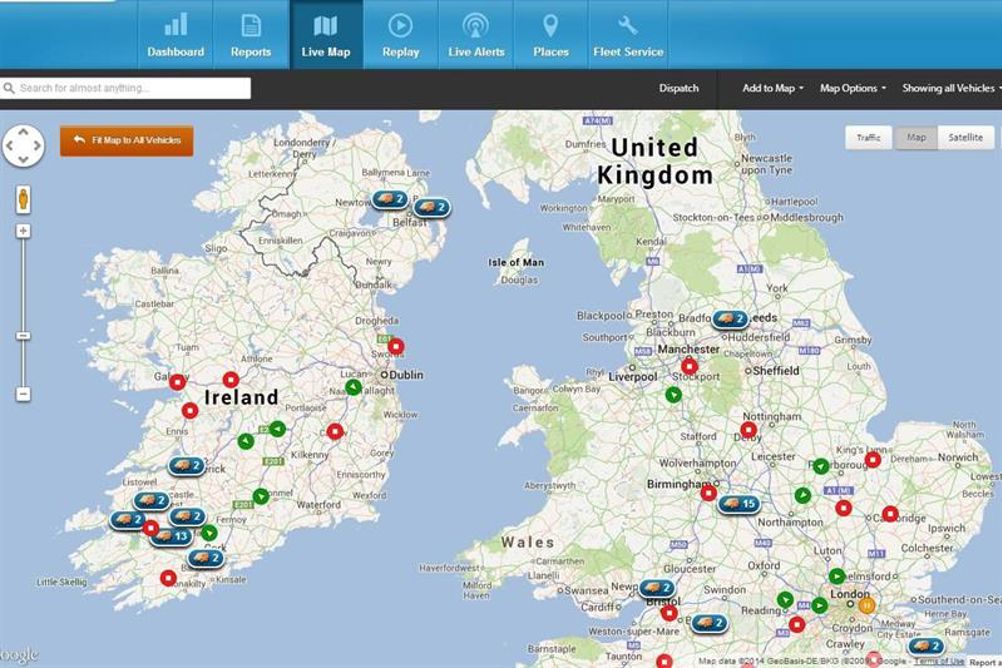Pan the map down with the arrow control

(23, 159)
